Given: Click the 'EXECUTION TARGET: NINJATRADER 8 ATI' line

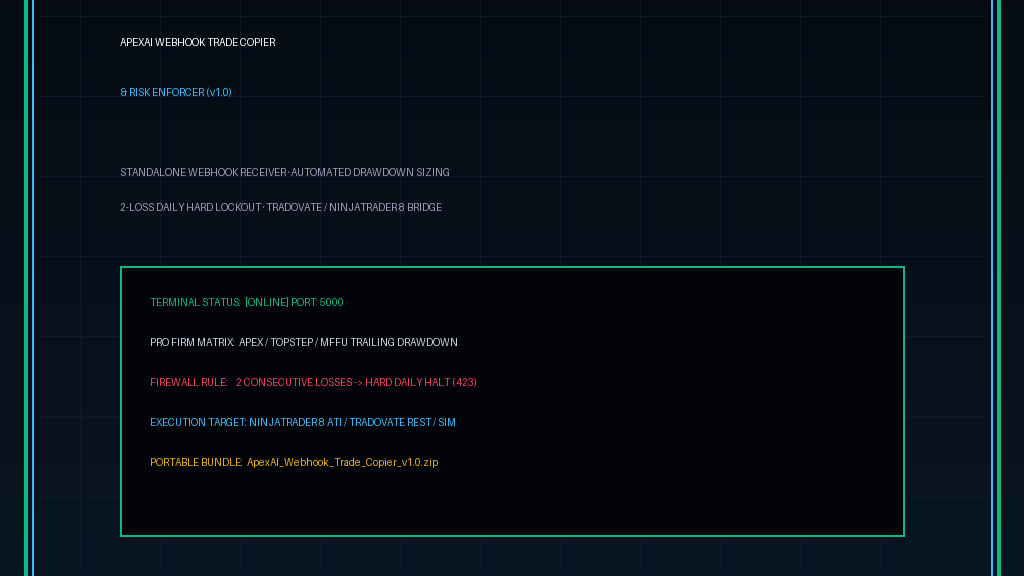Looking at the screenshot, I should point(303,423).
